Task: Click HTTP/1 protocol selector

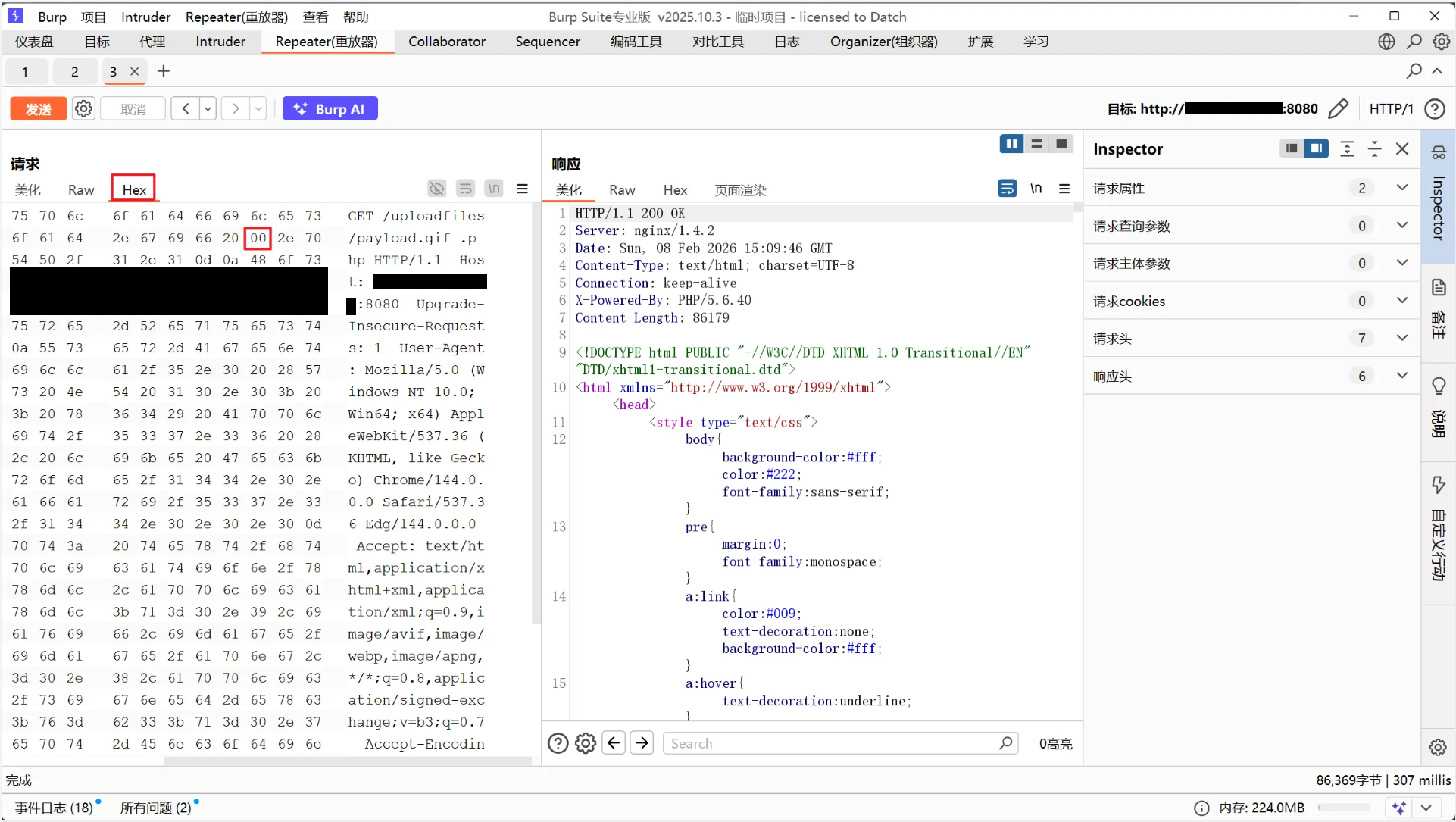Action: pyautogui.click(x=1391, y=109)
